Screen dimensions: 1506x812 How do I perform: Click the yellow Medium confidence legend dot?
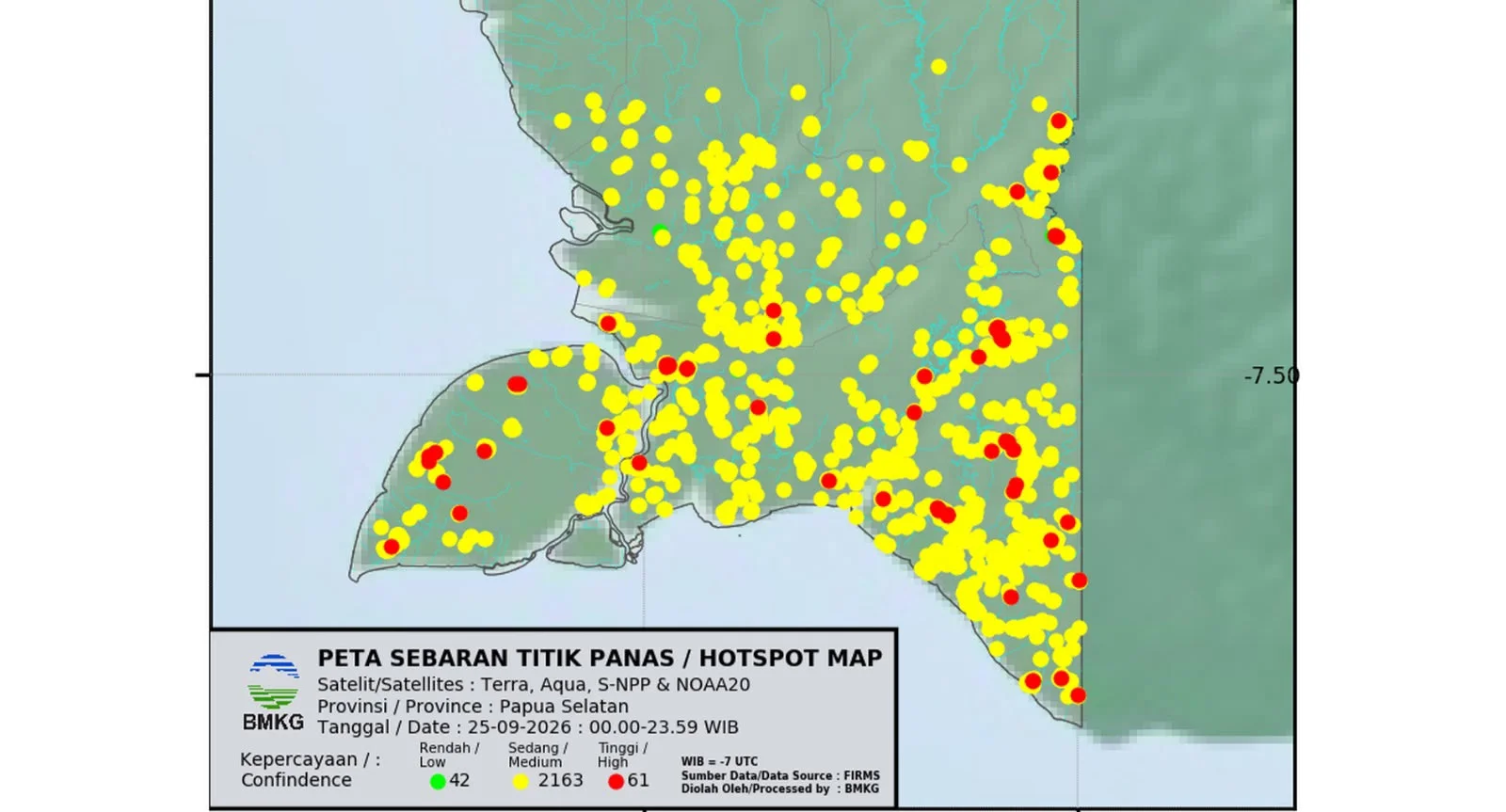pos(521,781)
